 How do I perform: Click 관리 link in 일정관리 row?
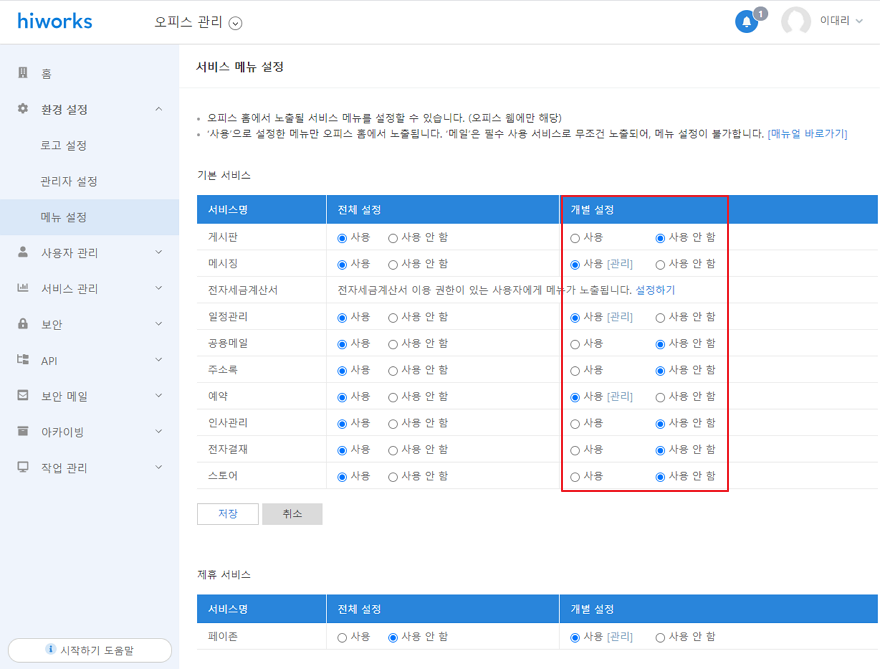tap(620, 317)
